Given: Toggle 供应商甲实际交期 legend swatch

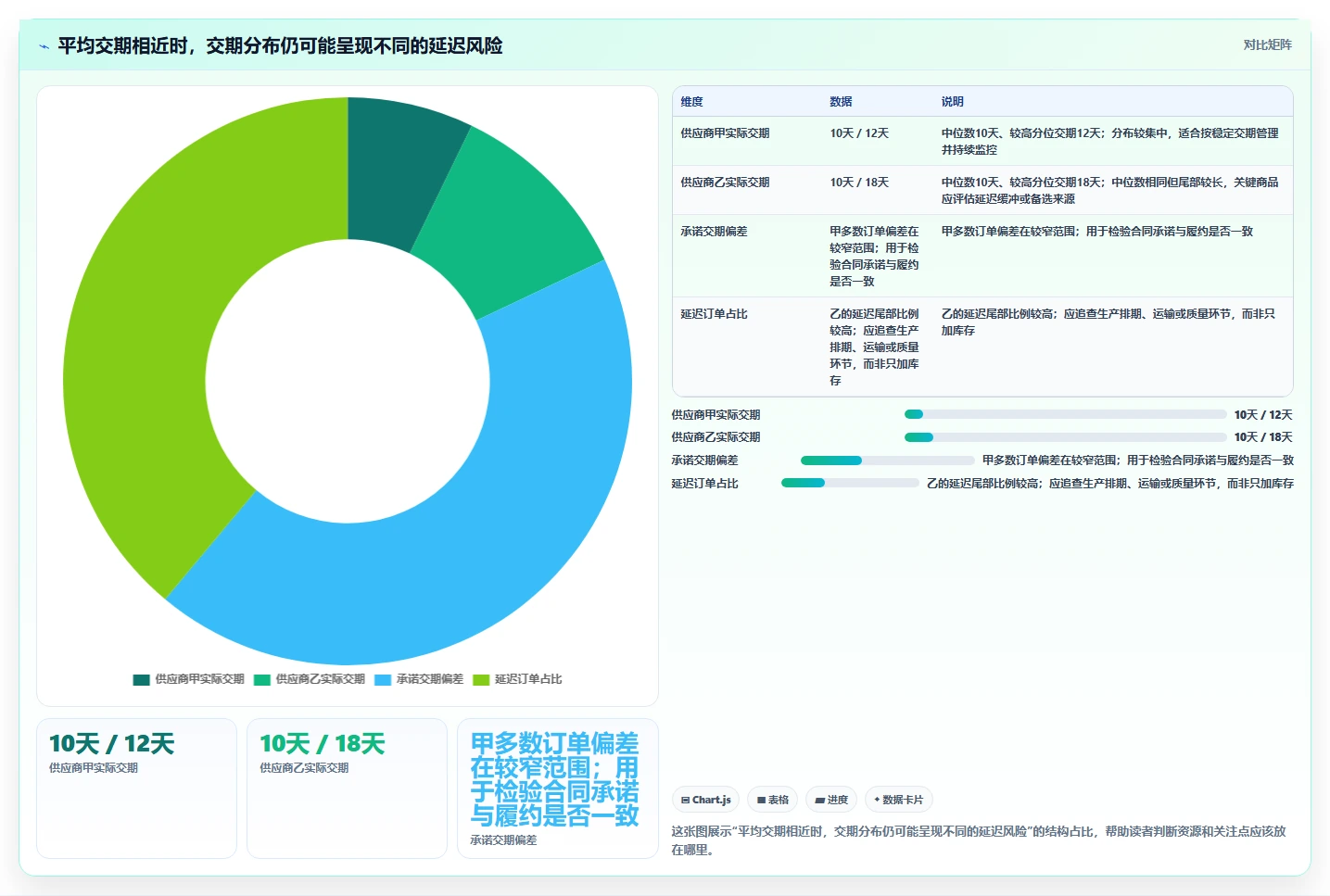Looking at the screenshot, I should 141,679.
